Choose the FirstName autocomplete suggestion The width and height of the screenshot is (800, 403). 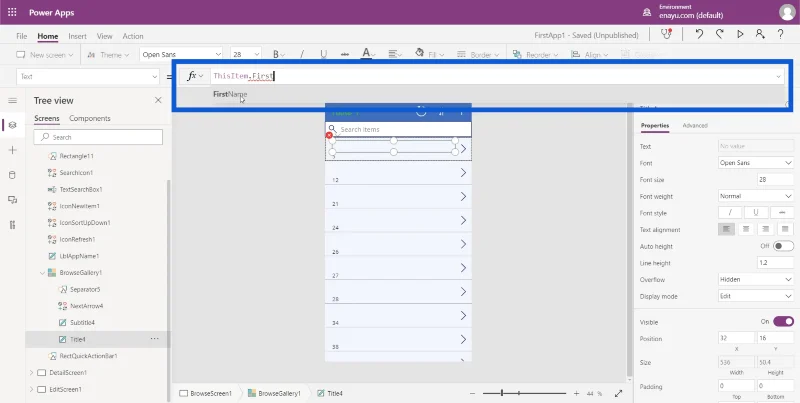[230, 94]
